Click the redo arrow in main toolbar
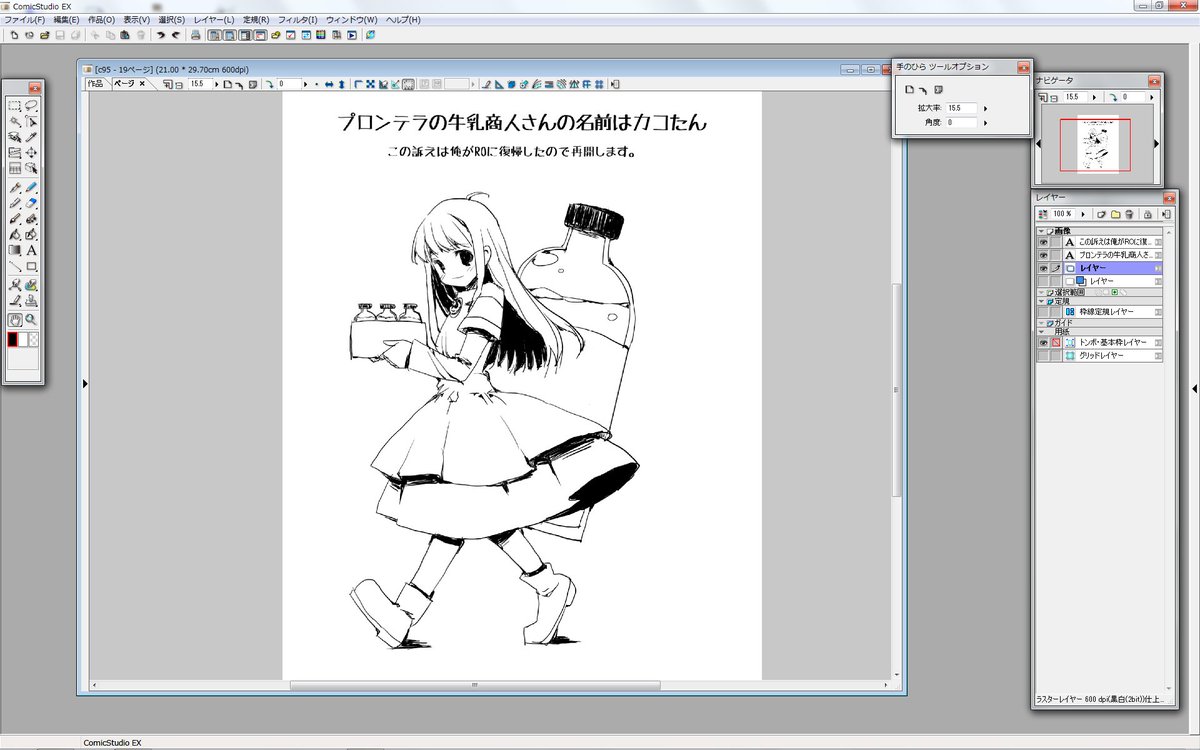The image size is (1200, 750). [175, 35]
